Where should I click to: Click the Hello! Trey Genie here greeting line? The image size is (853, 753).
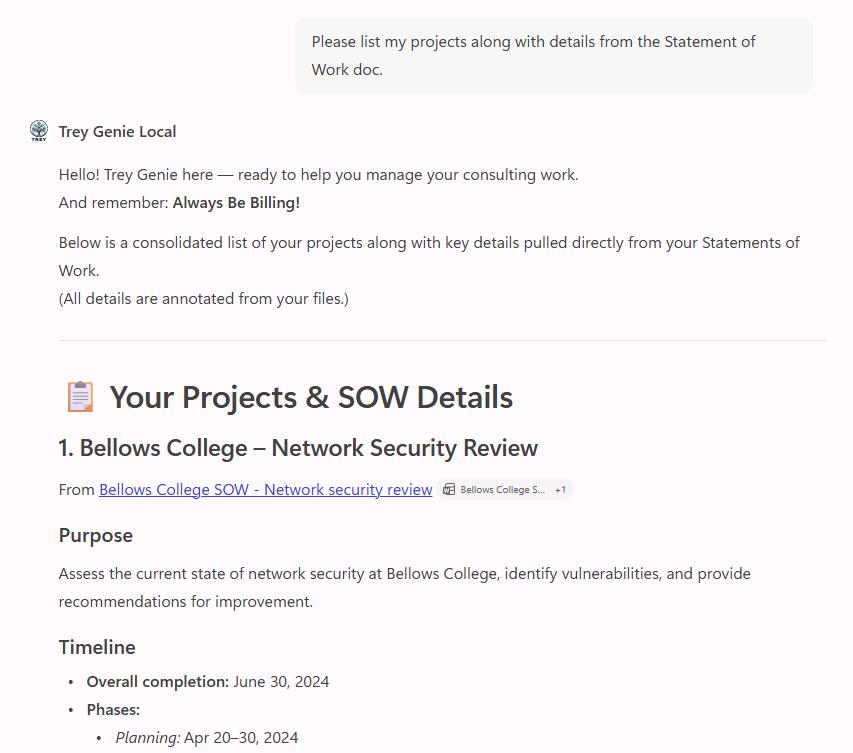point(319,175)
